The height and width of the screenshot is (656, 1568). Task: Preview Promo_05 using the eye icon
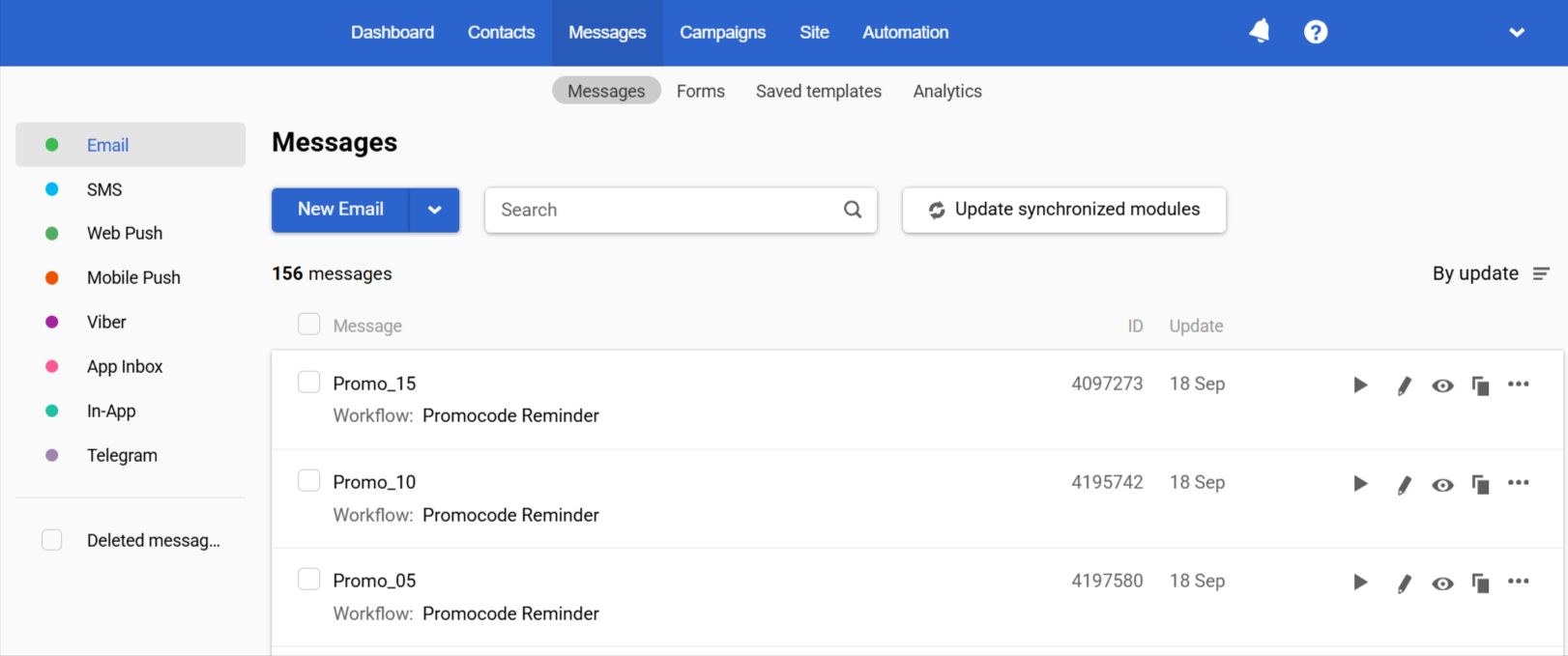[x=1442, y=584]
